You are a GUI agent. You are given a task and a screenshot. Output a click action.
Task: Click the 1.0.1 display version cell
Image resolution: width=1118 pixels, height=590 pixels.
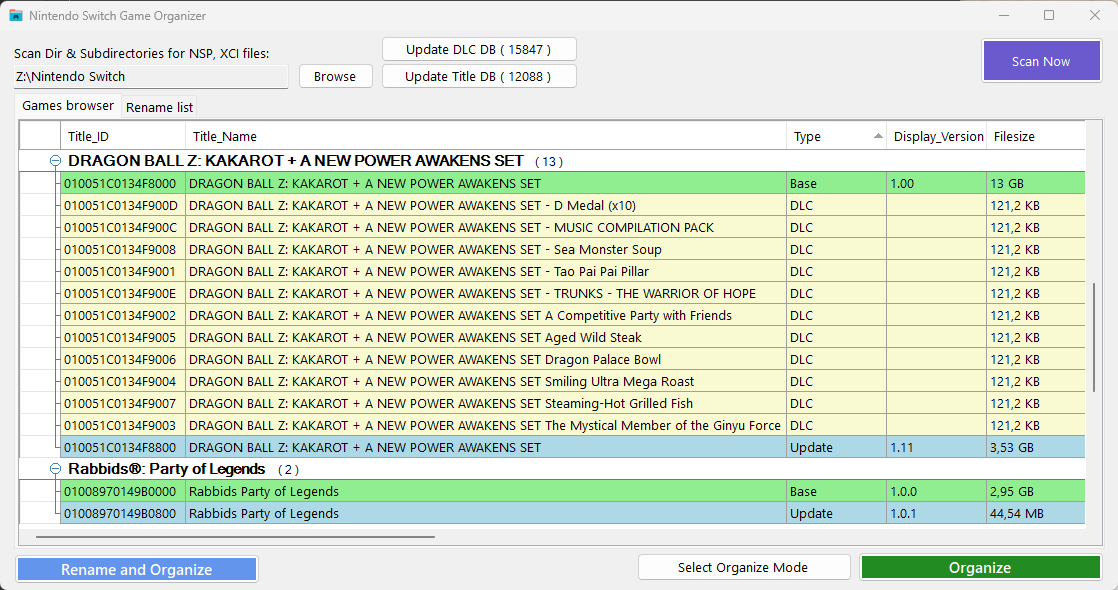click(937, 514)
